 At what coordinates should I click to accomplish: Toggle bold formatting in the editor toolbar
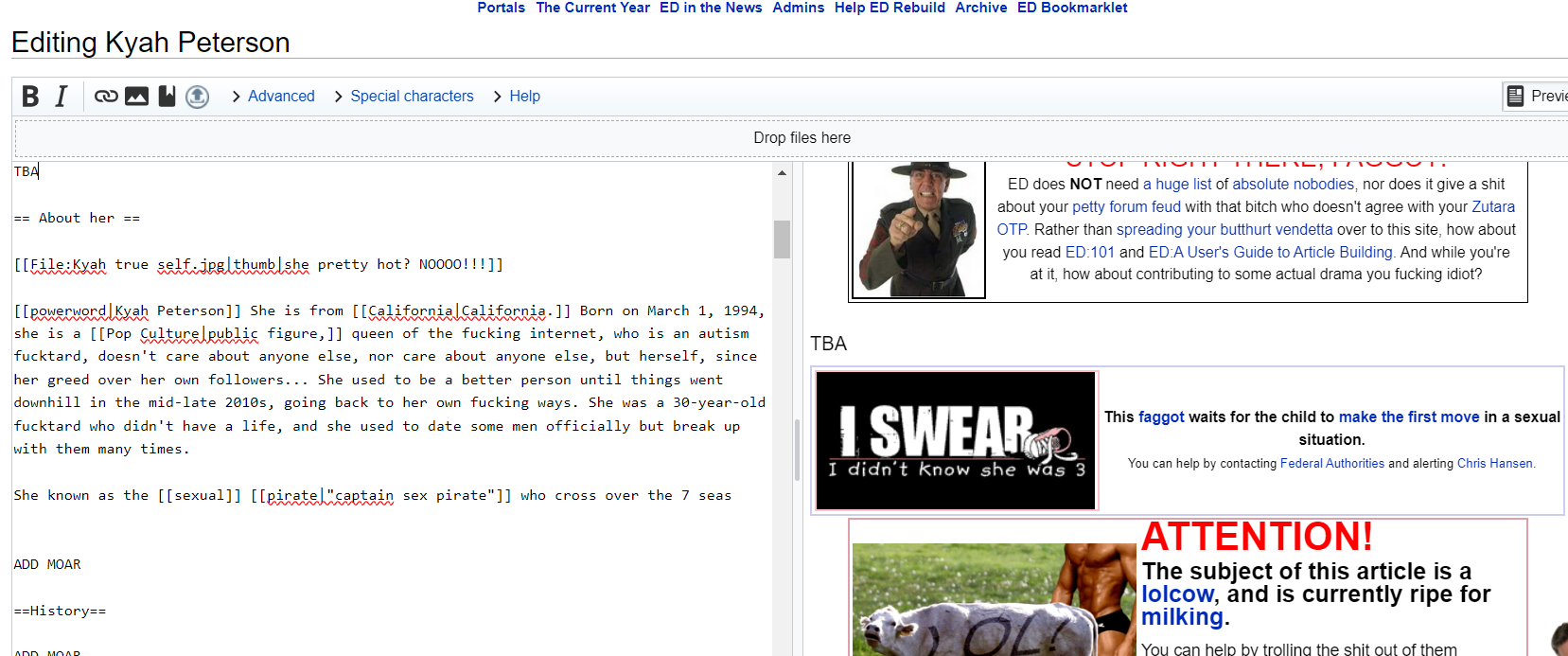(x=30, y=97)
